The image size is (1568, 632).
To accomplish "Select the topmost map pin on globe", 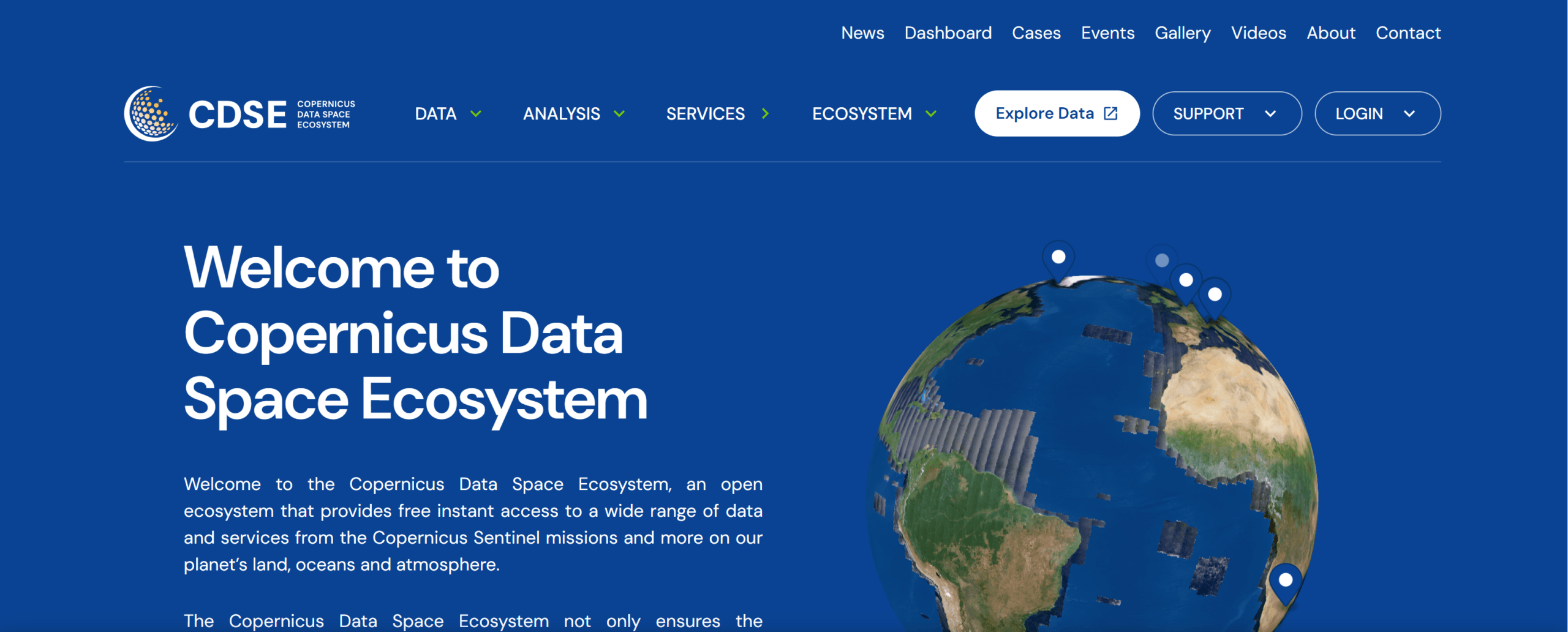I will [x=1058, y=258].
